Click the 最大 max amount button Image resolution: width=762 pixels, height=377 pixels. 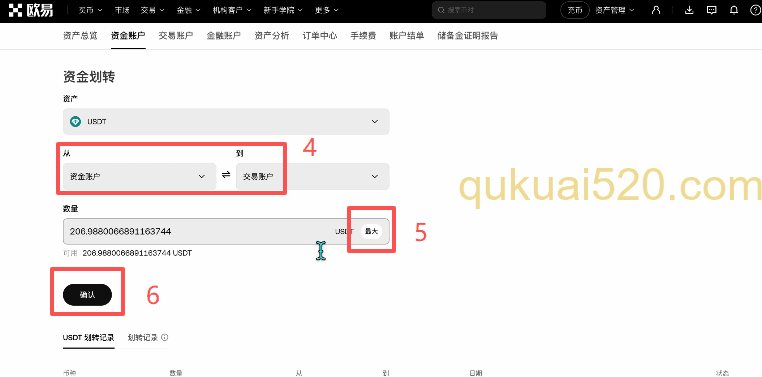[371, 232]
